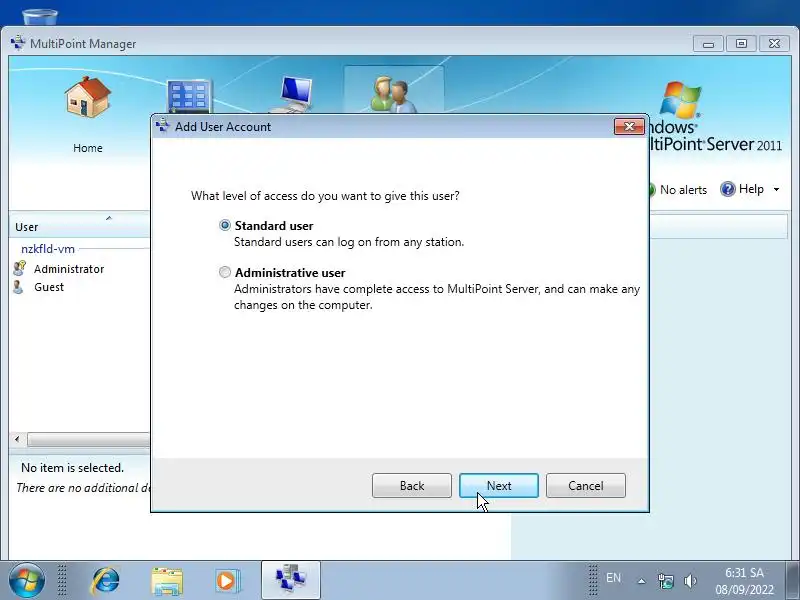Click the volume speaker tray icon
Screen dimensions: 800x600
[x=690, y=581]
